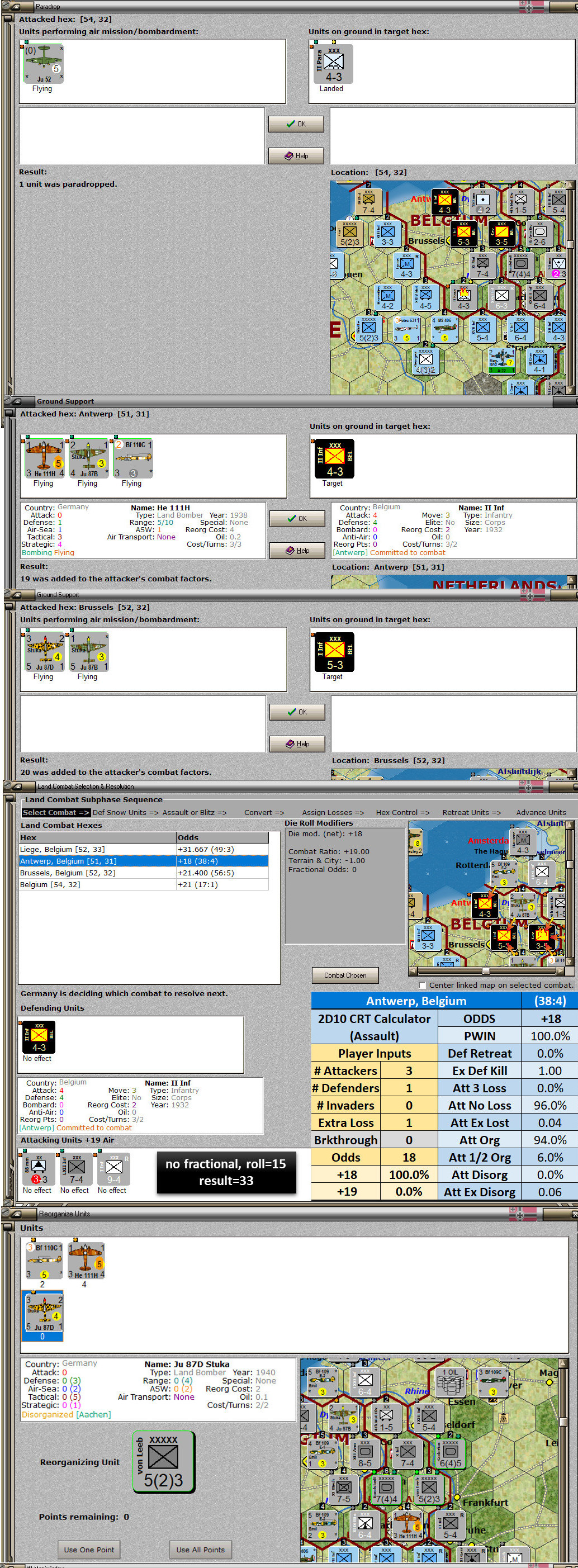Click the Retreat Units sequence step
578x1568 pixels.
472,813
